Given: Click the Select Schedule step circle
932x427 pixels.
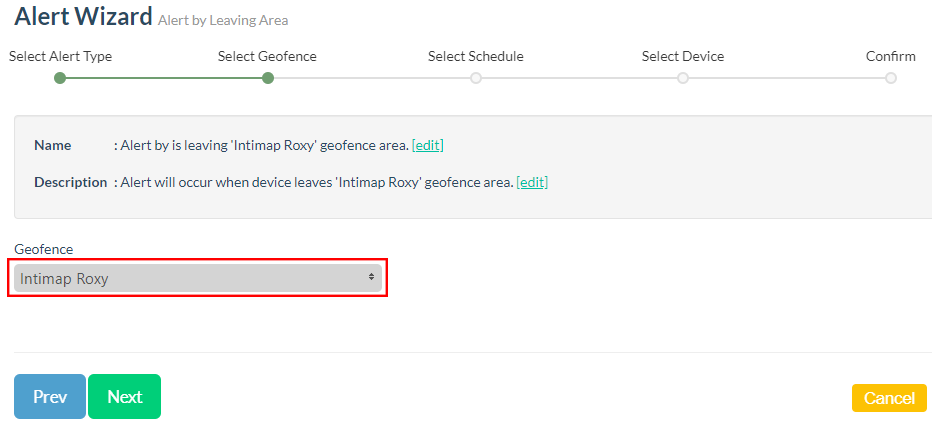Looking at the screenshot, I should coord(476,78).
